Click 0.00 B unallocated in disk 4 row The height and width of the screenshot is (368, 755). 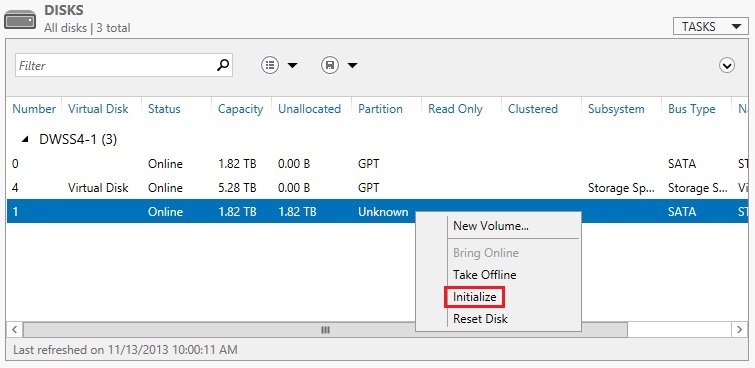294,188
